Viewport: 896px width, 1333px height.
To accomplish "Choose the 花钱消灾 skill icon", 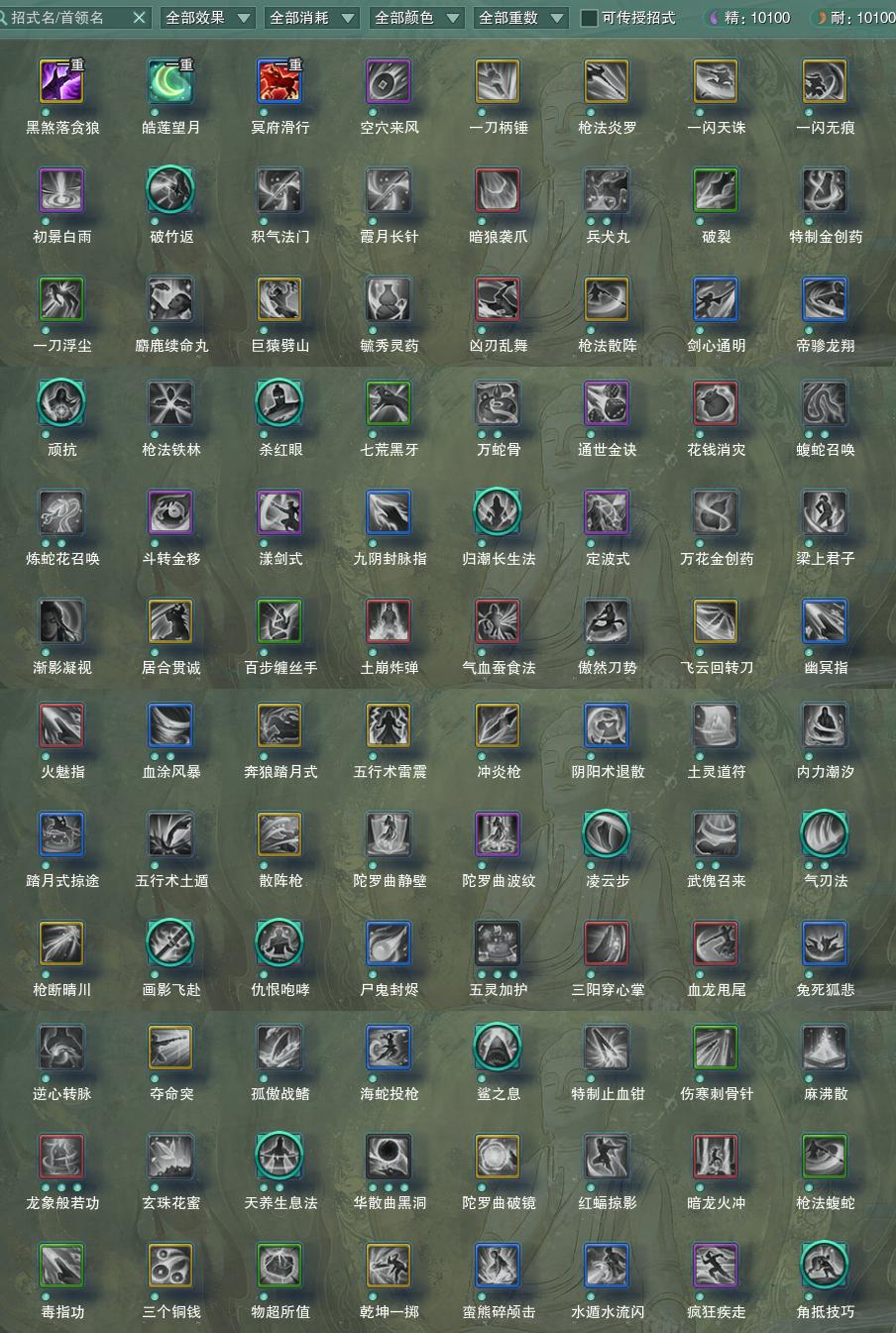I will click(x=716, y=403).
